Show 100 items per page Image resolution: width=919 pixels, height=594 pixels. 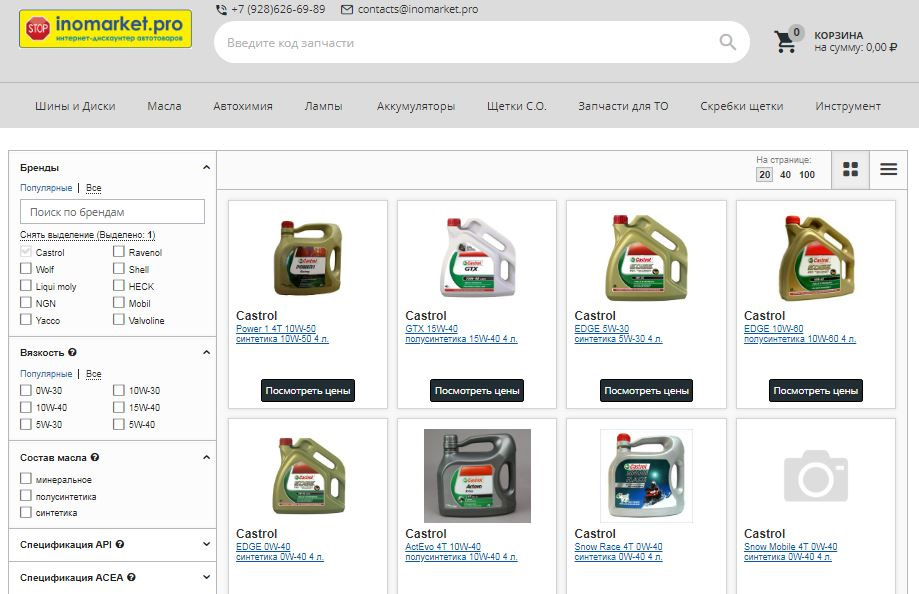807,175
